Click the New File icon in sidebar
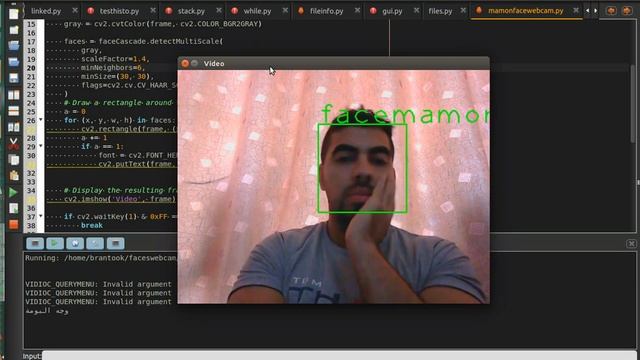Image resolution: width=640 pixels, height=360 pixels. click(x=13, y=14)
